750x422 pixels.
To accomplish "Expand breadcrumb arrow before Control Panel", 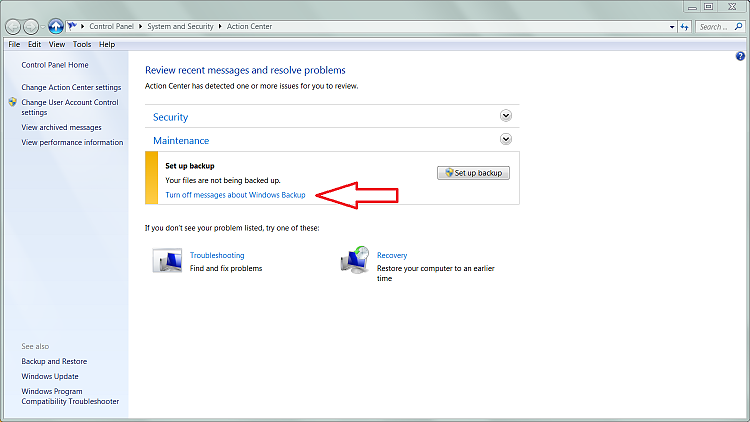I will pyautogui.click(x=83, y=26).
